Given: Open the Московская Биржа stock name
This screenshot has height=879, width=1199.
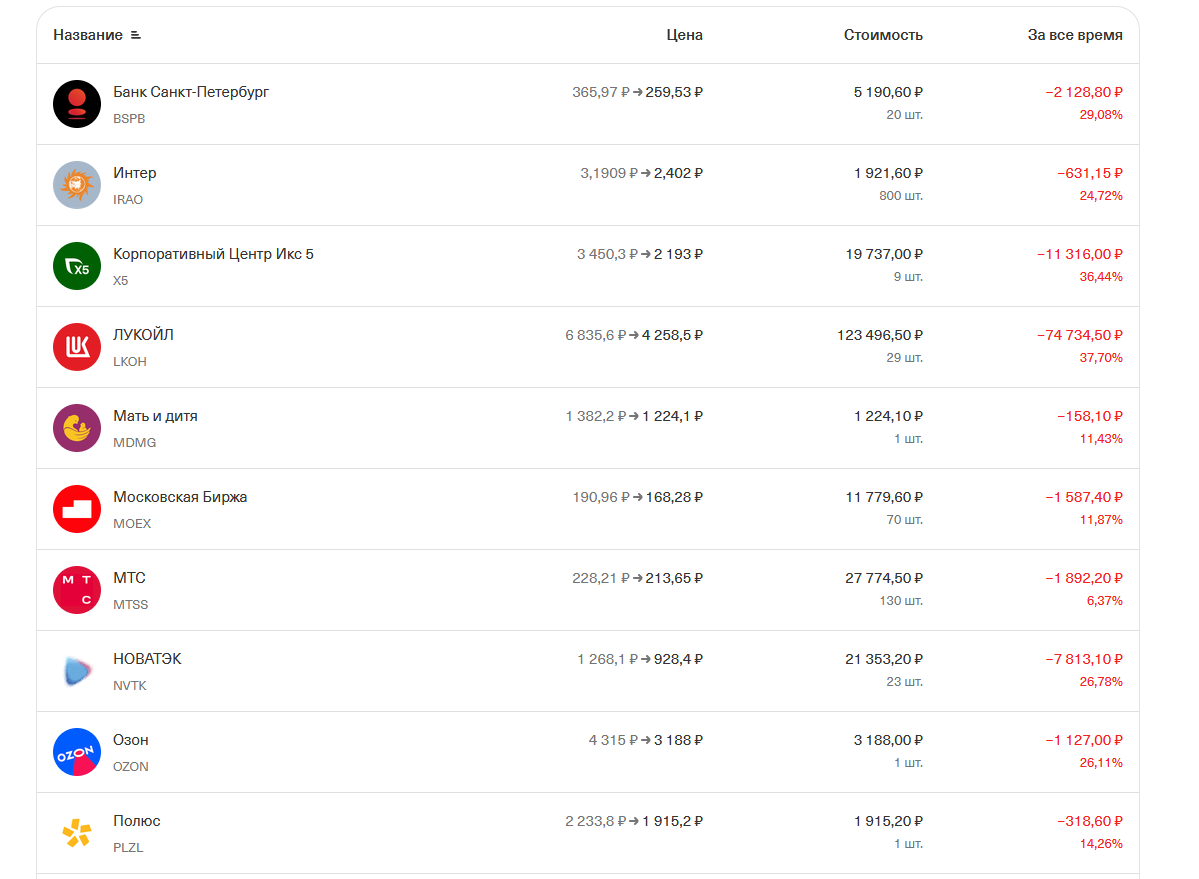Looking at the screenshot, I should pyautogui.click(x=180, y=497).
